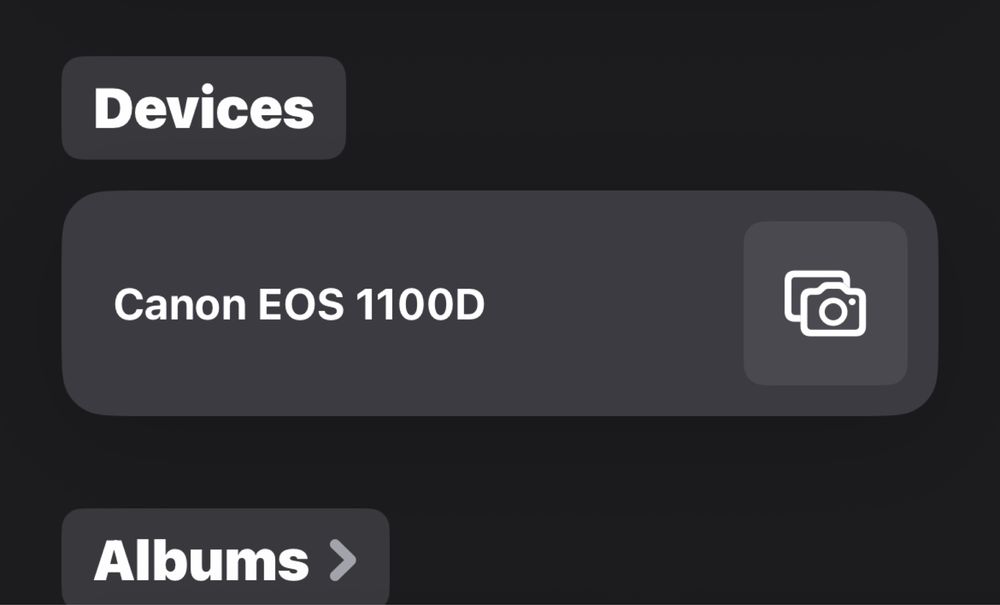Tap the stacked photos camera icon
The width and height of the screenshot is (1000, 605).
tap(825, 303)
